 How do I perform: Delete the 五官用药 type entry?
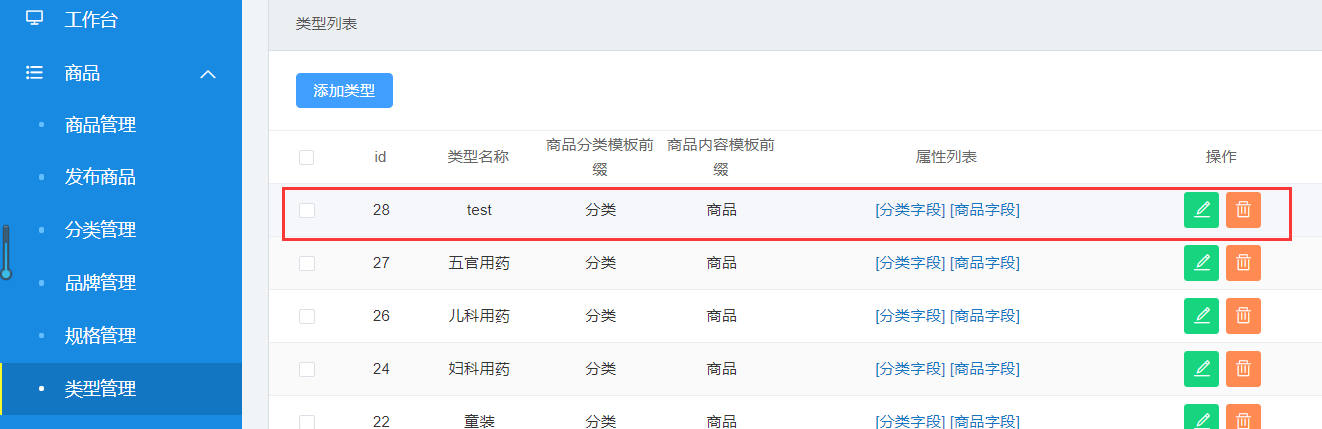pos(1243,263)
